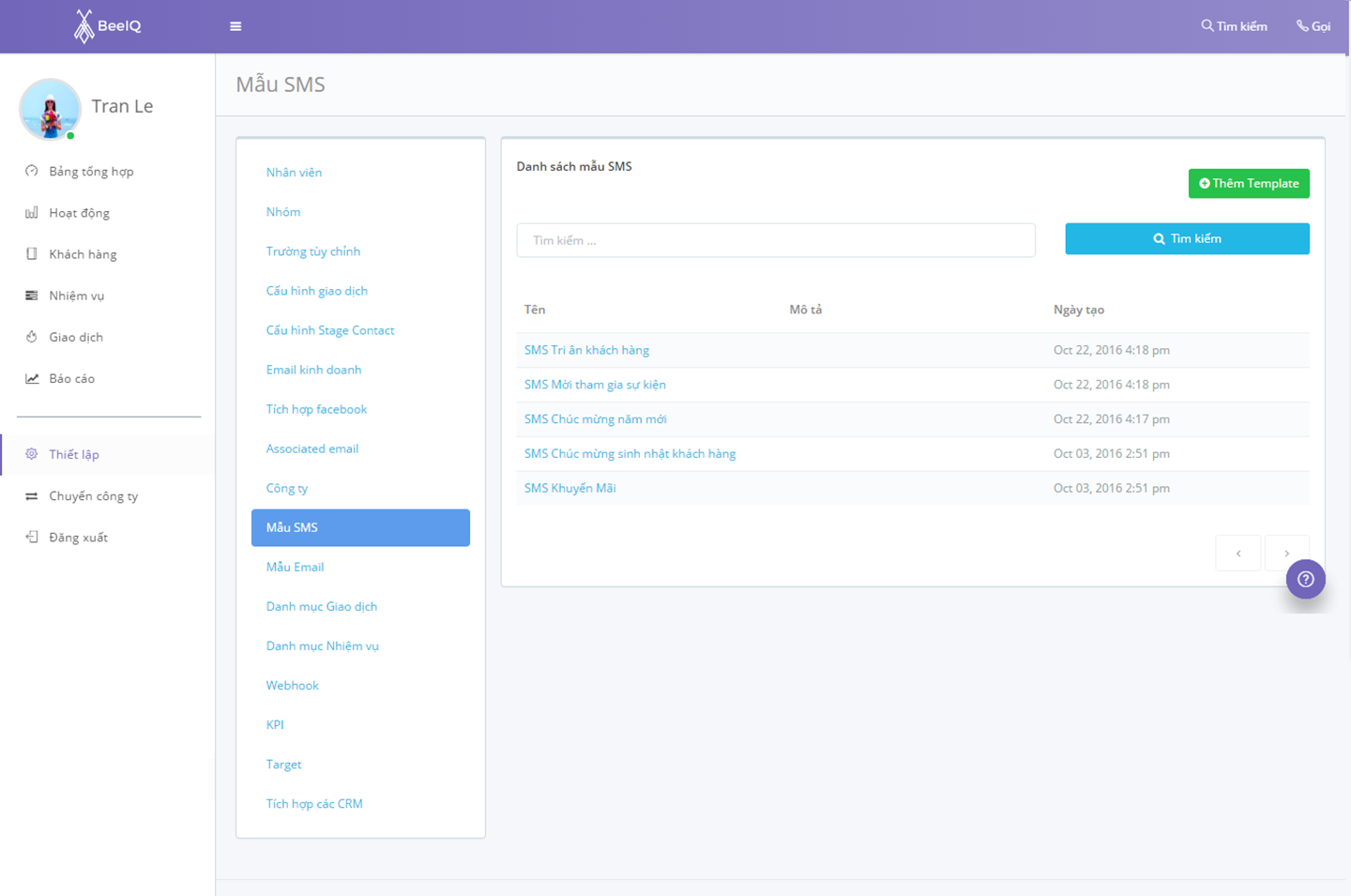
Task: Go to previous page of SMS list
Action: click(1237, 554)
